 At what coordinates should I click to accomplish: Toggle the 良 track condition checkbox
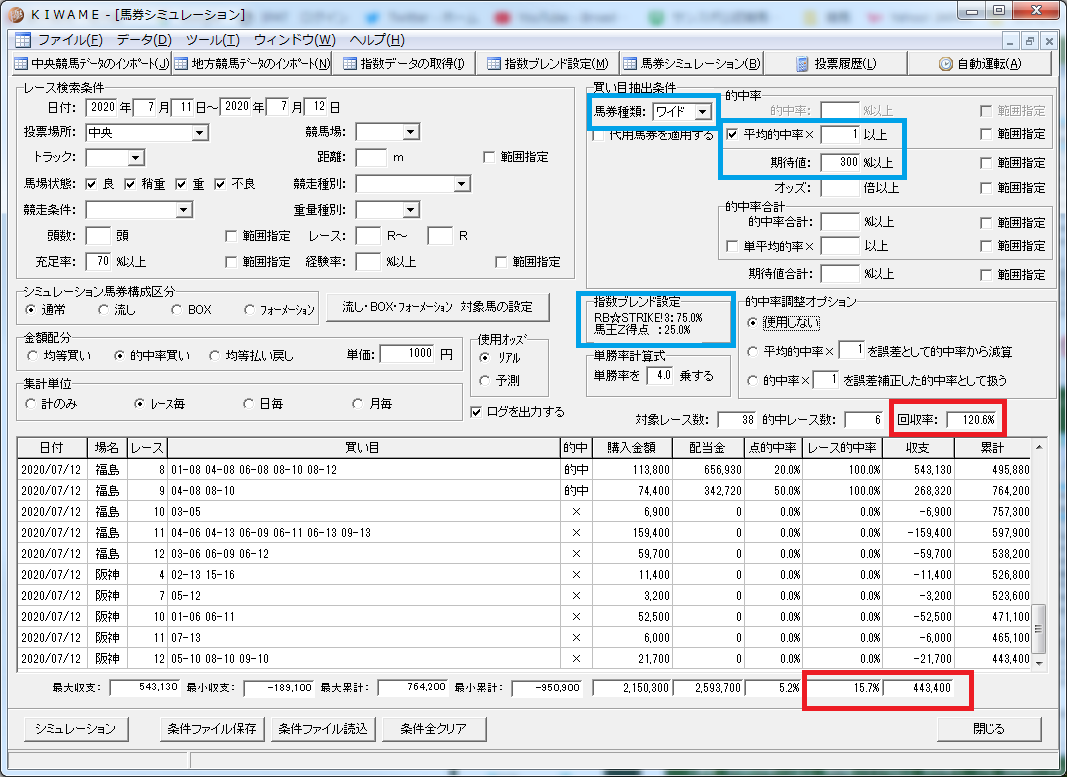[91, 184]
